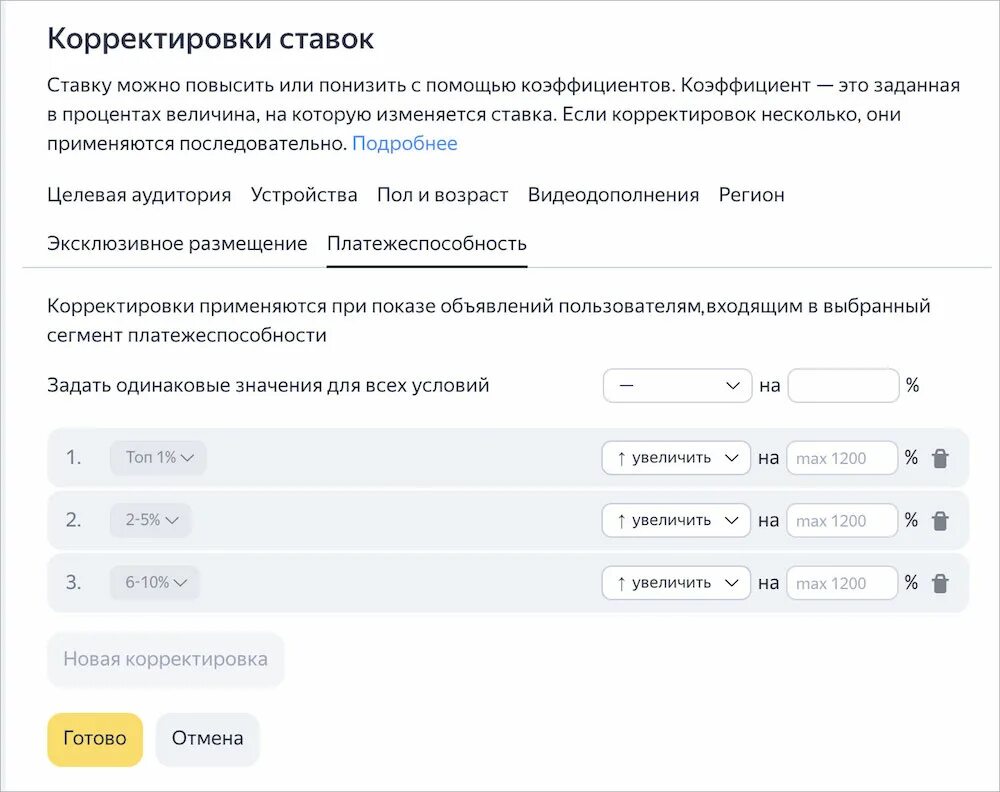Delete the Топ 1% adjustment row

940,459
